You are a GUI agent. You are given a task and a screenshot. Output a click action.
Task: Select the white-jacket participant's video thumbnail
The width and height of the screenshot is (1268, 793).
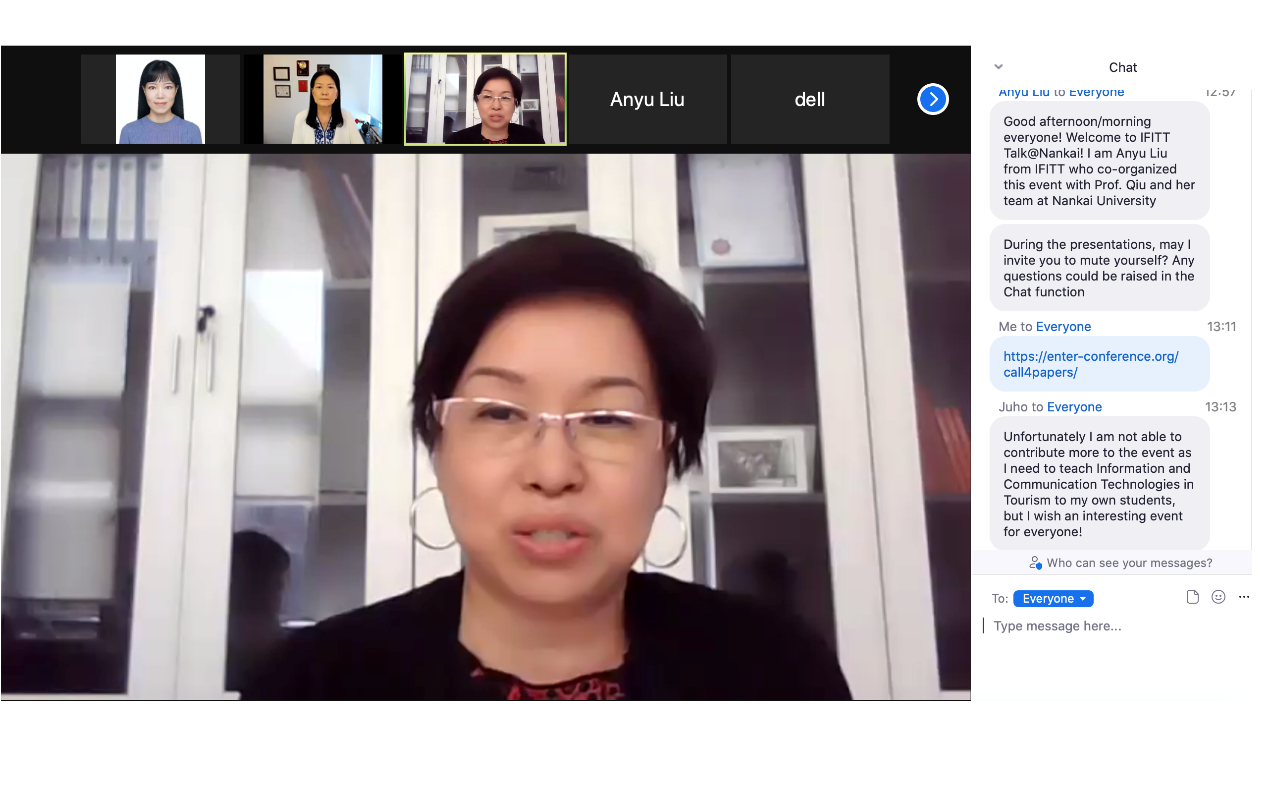(x=322, y=99)
